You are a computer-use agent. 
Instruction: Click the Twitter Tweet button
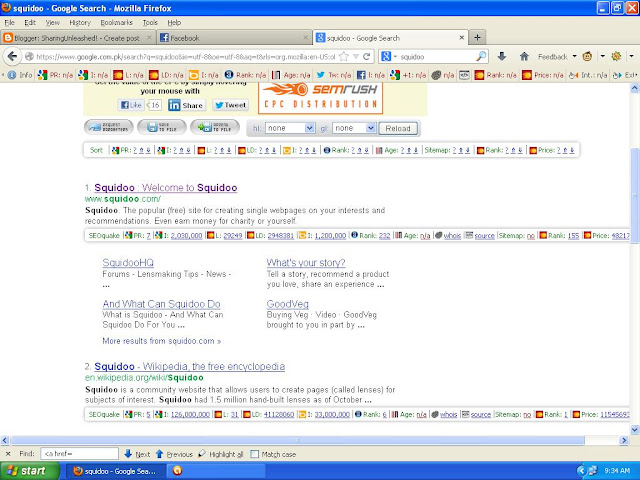pos(230,105)
